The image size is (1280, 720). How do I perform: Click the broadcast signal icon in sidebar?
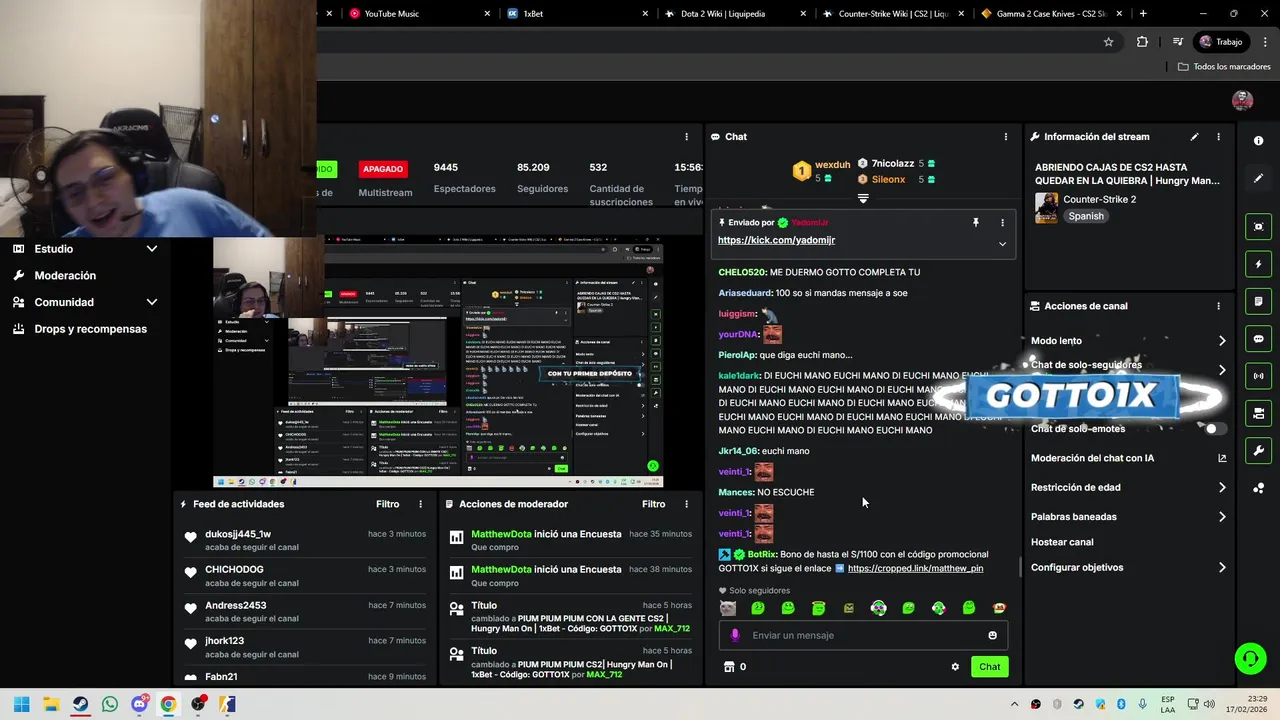coord(1258,376)
